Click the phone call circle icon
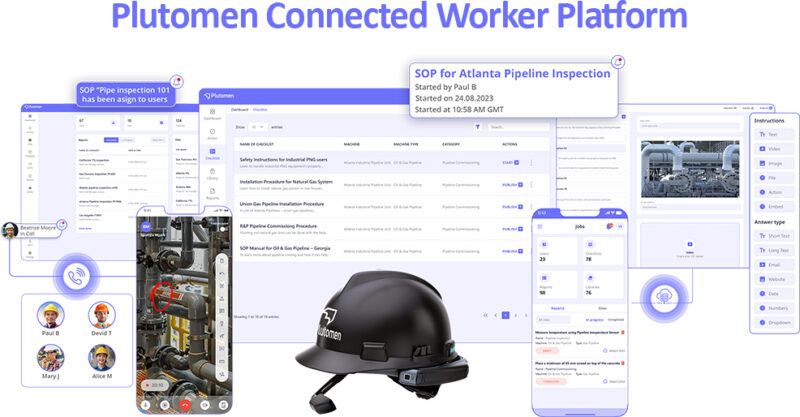The image size is (800, 417). tap(77, 277)
